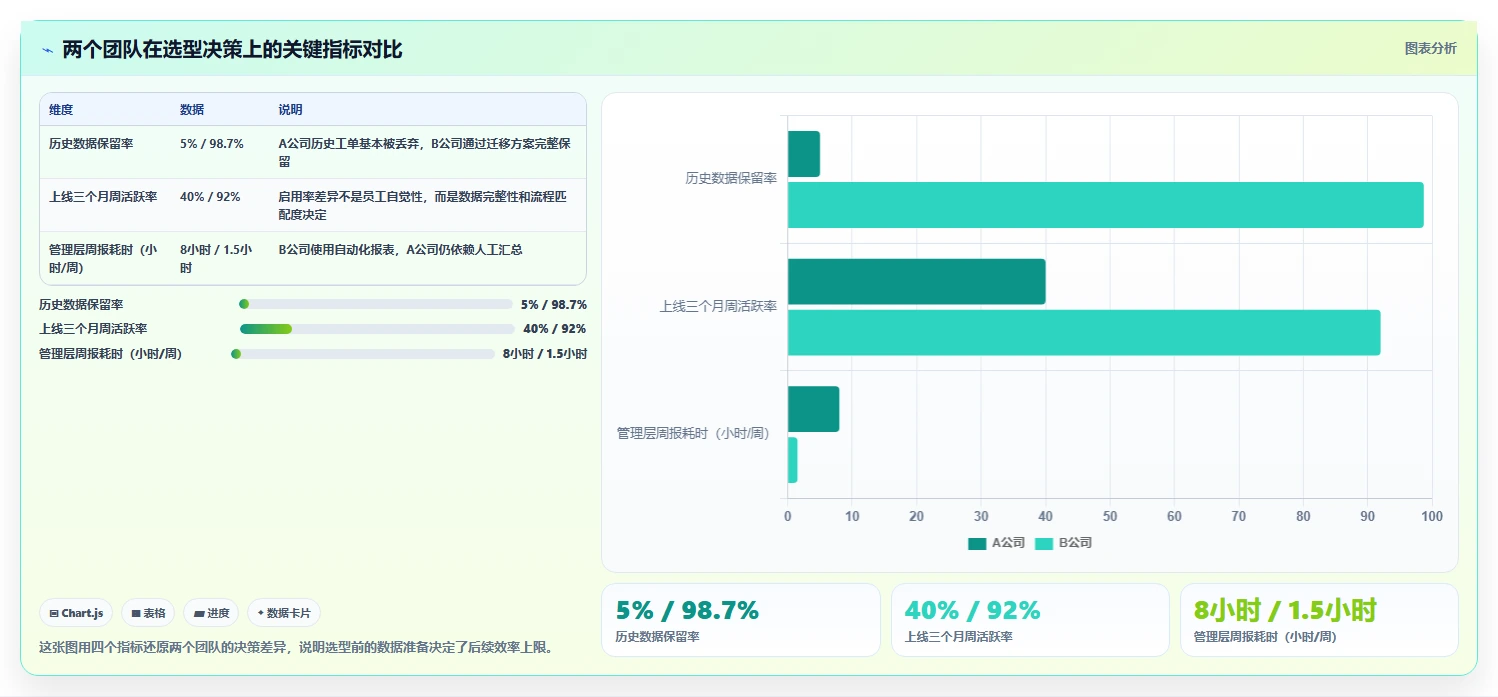
Task: Click the lightning icon beside the title
Action: pyautogui.click(x=47, y=50)
